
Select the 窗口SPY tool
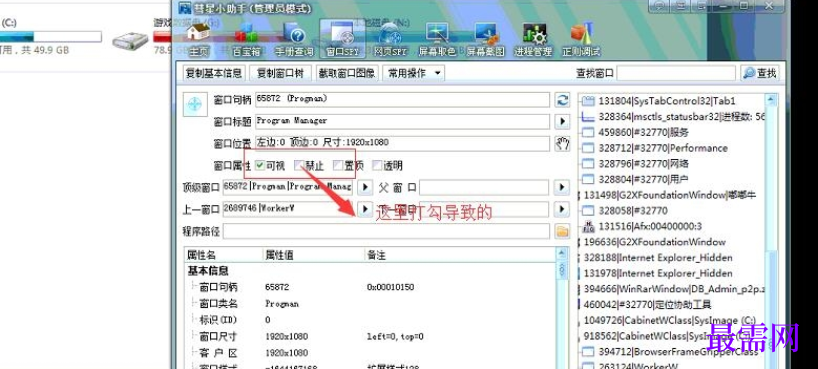click(x=342, y=39)
